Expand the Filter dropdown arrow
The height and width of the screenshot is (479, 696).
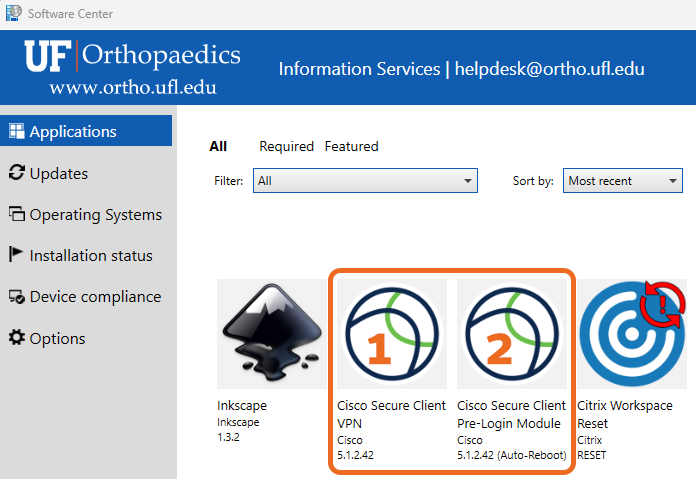(467, 181)
